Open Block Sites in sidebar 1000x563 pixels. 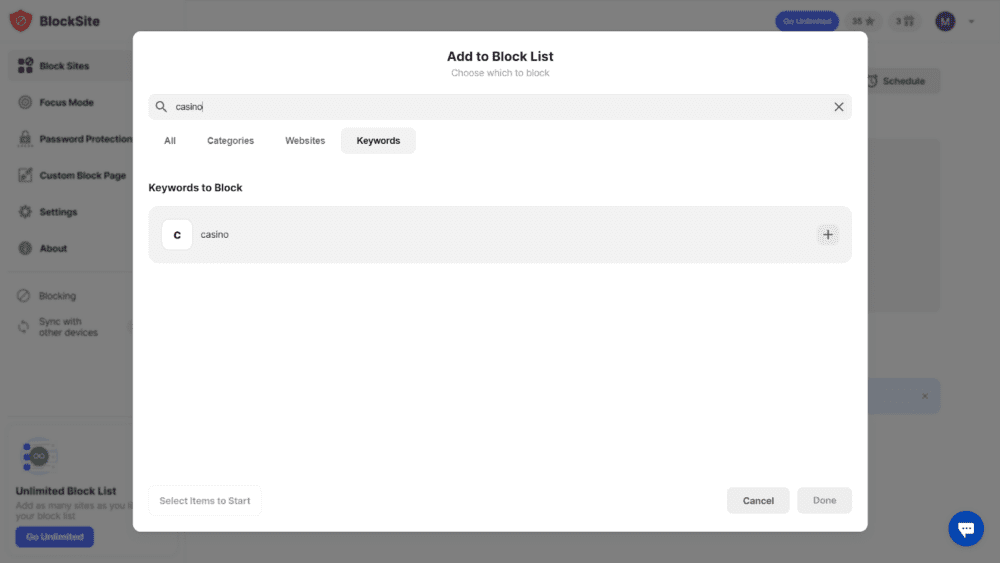click(64, 66)
